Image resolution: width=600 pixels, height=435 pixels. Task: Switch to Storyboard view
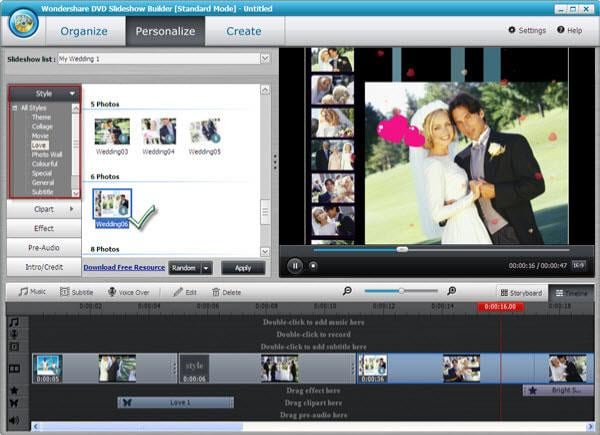[522, 293]
